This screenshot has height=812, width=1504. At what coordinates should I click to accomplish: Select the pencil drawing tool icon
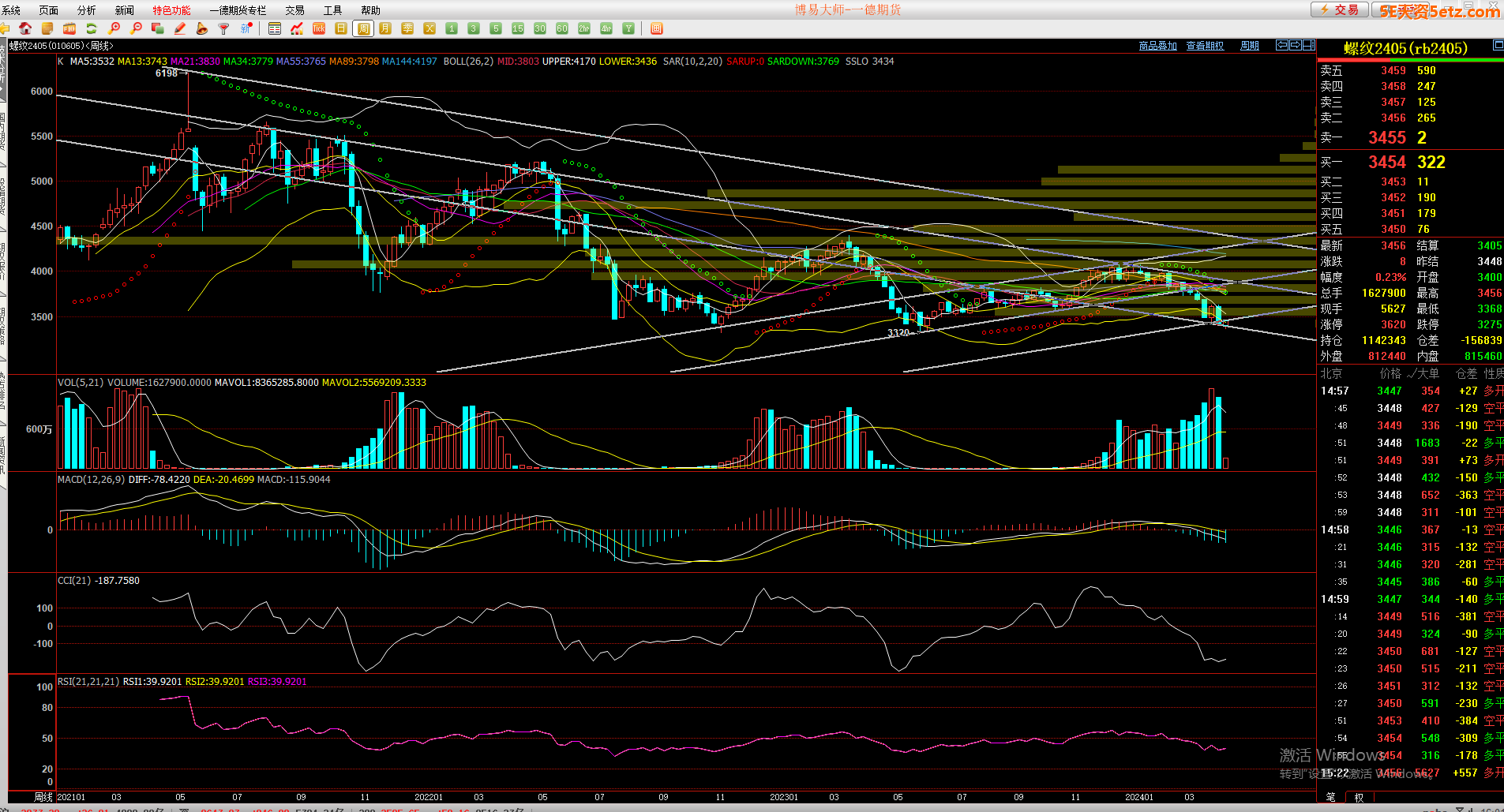[x=180, y=28]
